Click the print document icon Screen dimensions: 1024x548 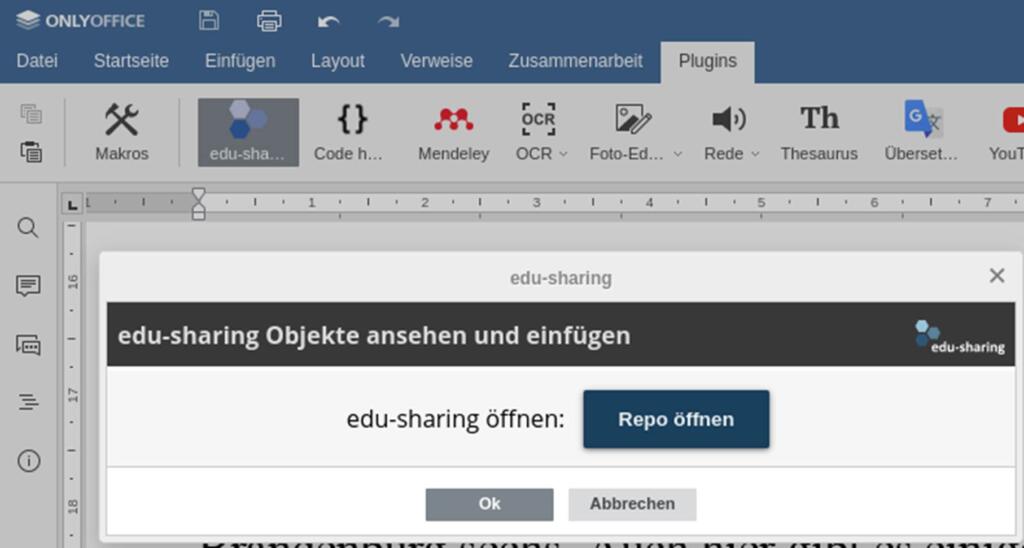point(269,20)
